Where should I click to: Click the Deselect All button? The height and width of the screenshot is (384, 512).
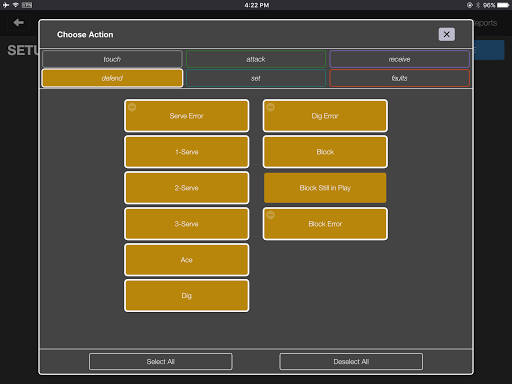pyautogui.click(x=351, y=362)
